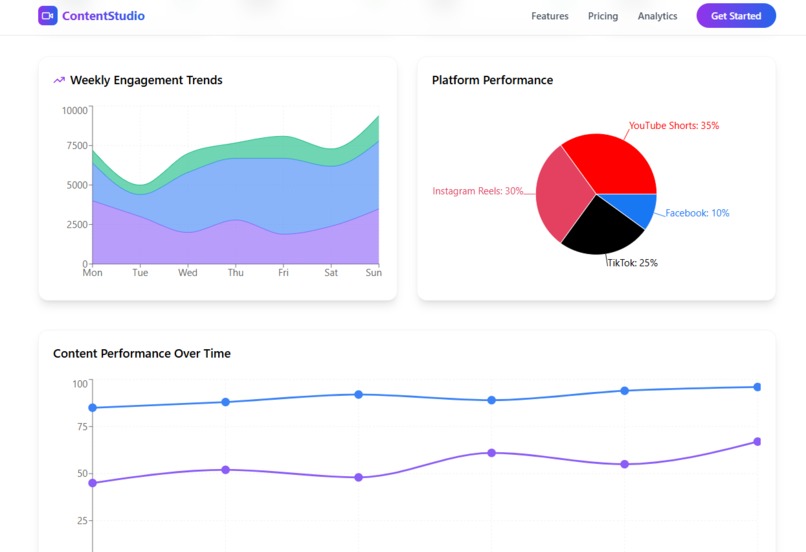Click the last purple line data point
Viewport: 806px width, 552px height.
(757, 441)
